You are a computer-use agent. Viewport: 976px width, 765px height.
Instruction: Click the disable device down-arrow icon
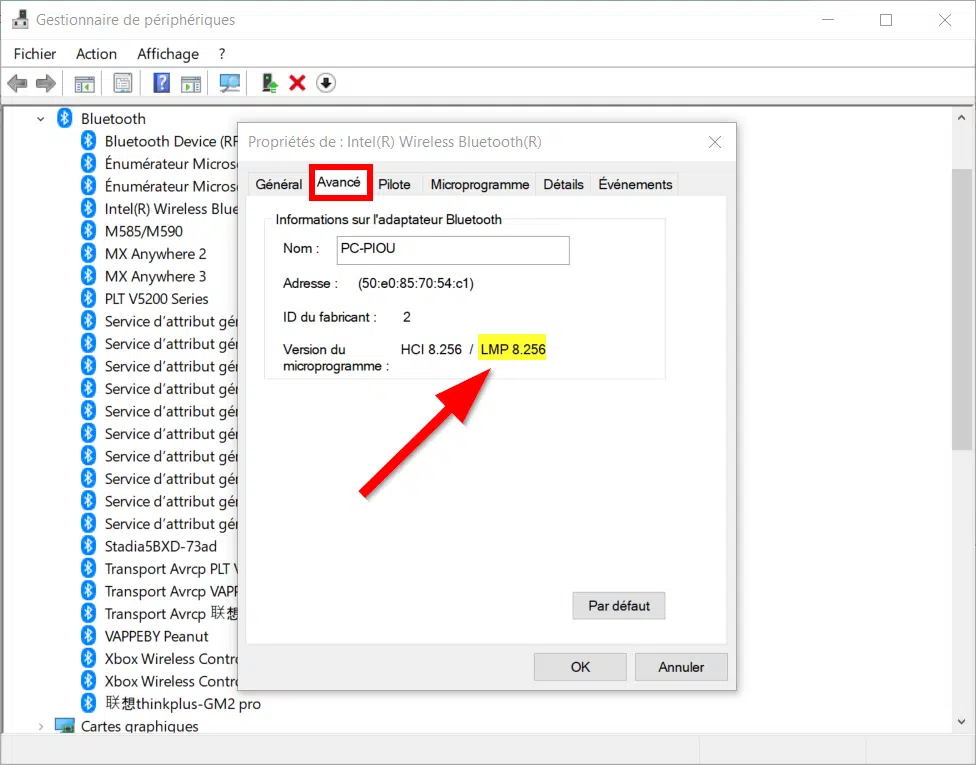pyautogui.click(x=326, y=83)
